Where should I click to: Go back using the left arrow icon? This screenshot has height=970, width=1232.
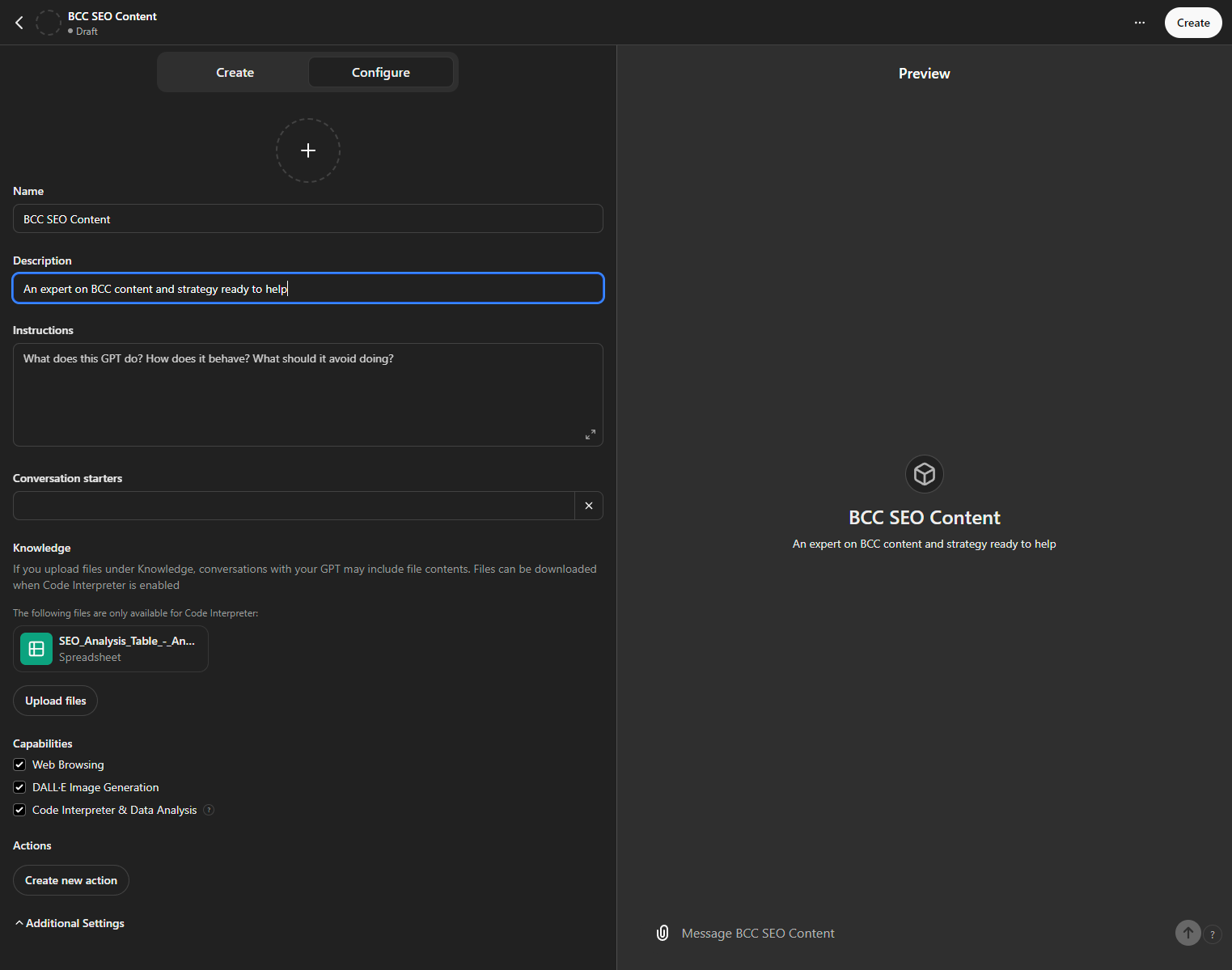[19, 23]
